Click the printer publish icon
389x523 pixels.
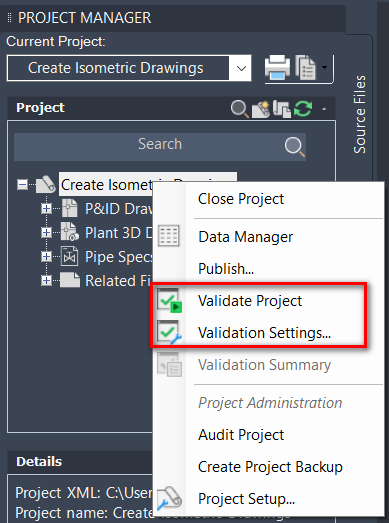click(x=277, y=68)
